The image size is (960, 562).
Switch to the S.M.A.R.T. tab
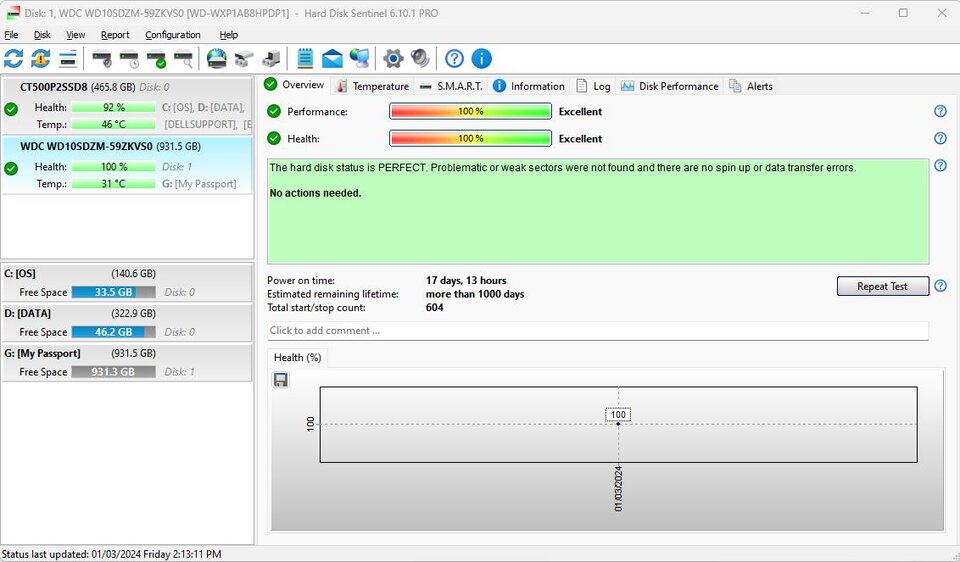click(451, 86)
